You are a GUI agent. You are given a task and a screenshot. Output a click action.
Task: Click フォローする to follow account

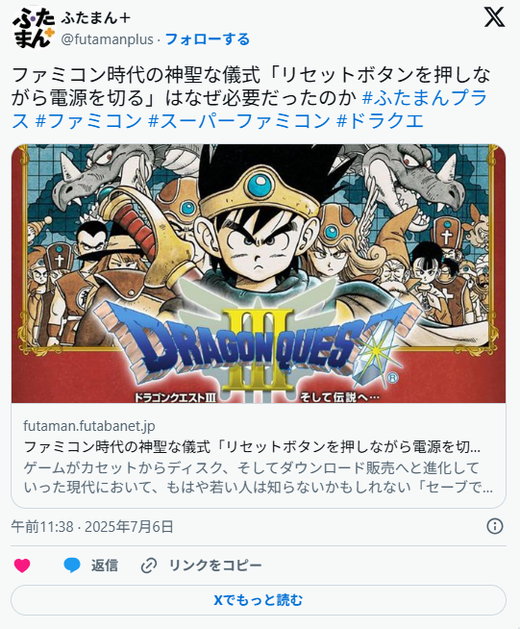[x=207, y=39]
